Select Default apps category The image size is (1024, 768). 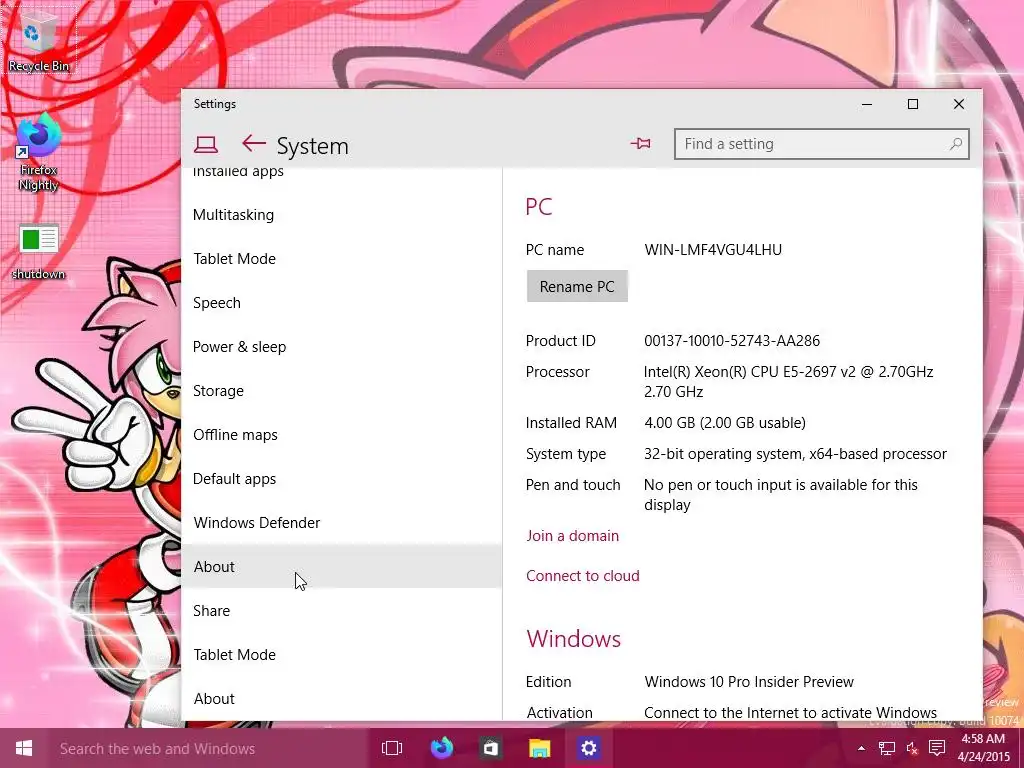tap(342, 479)
